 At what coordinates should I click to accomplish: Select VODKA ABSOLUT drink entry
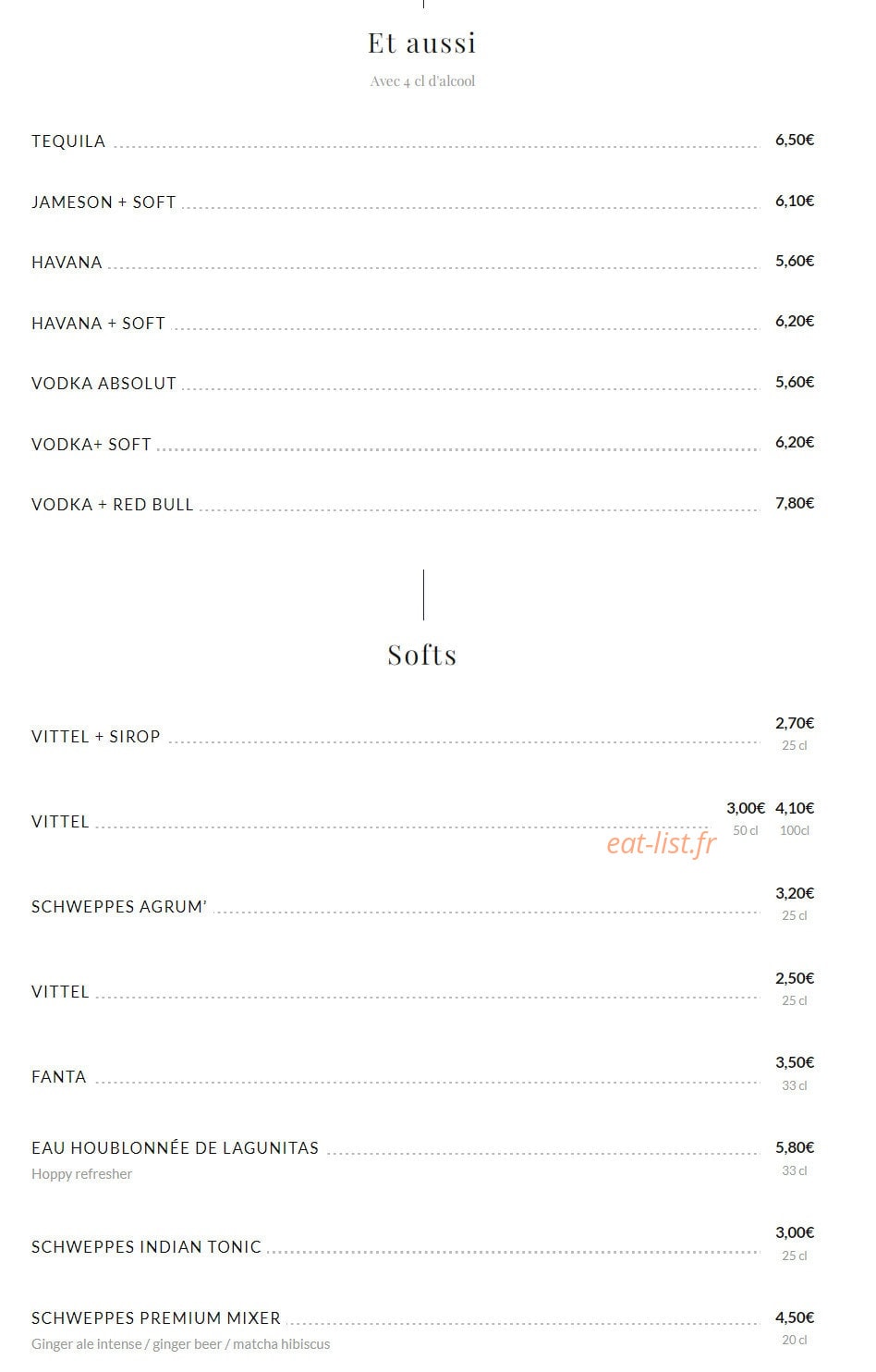pos(103,384)
